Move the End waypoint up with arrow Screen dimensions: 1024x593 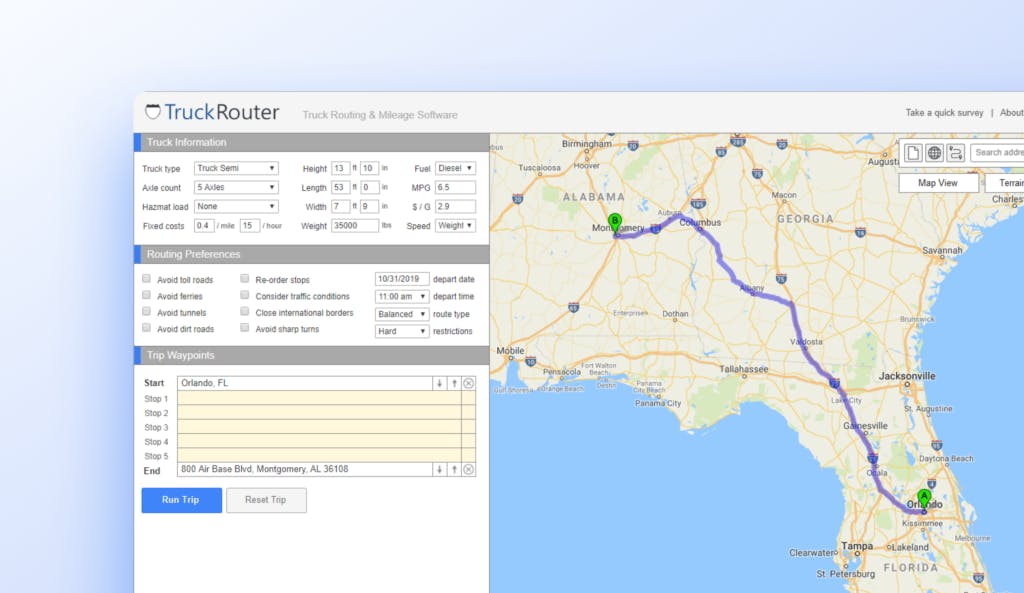(x=455, y=470)
